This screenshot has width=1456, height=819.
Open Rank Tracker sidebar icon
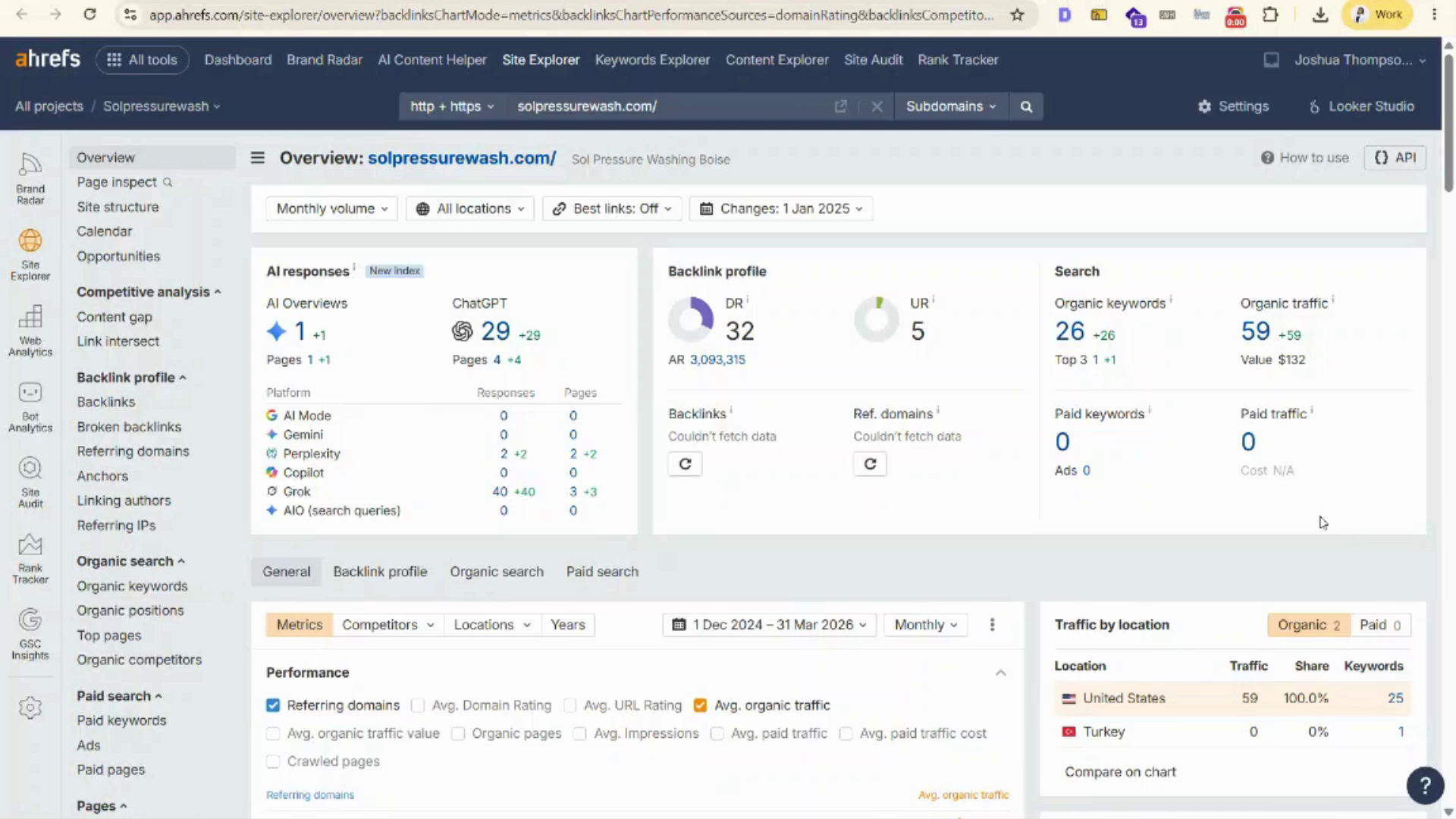(x=30, y=557)
